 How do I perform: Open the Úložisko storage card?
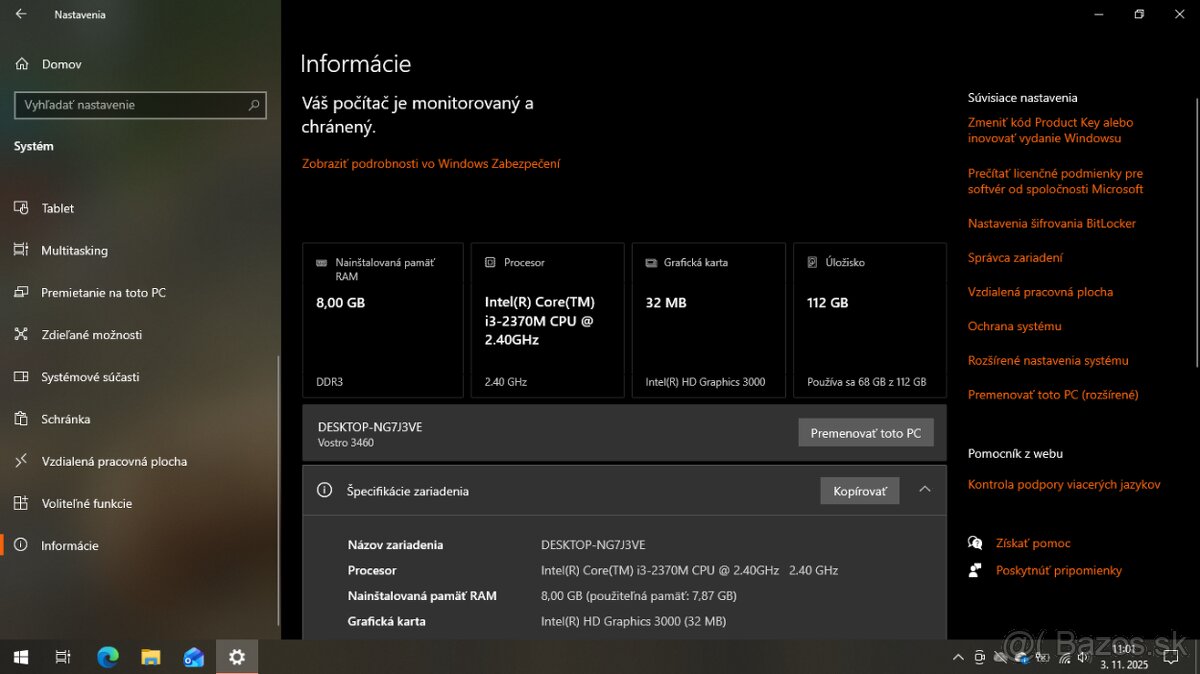(x=869, y=320)
